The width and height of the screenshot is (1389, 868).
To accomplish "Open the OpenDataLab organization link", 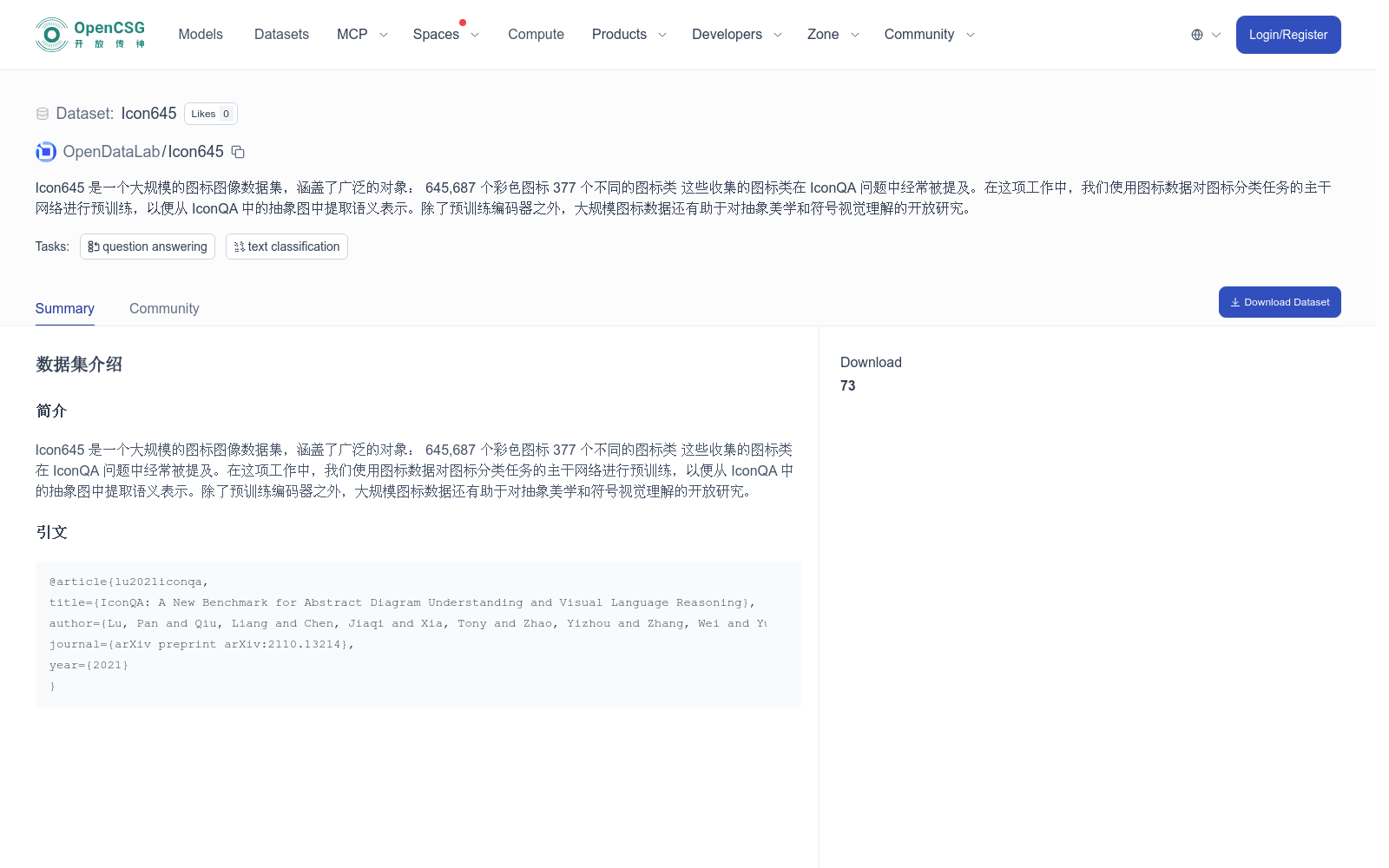I will [111, 152].
